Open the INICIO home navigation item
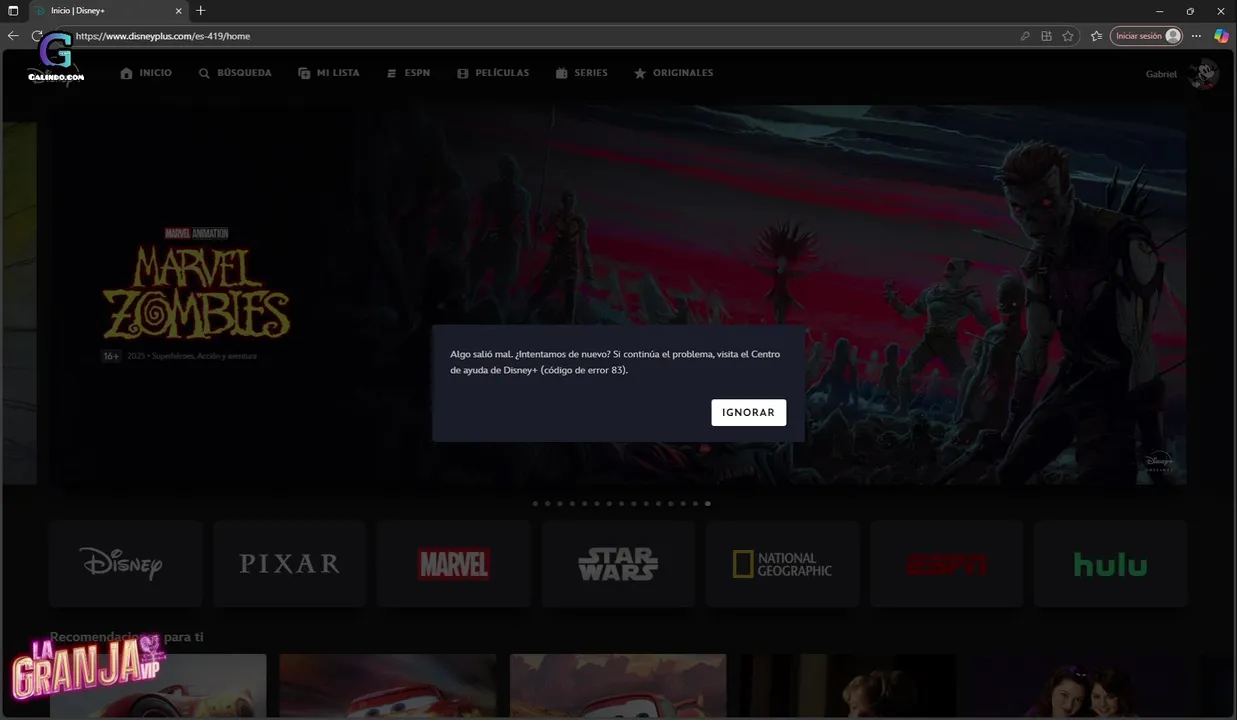The height and width of the screenshot is (720, 1237). point(146,73)
